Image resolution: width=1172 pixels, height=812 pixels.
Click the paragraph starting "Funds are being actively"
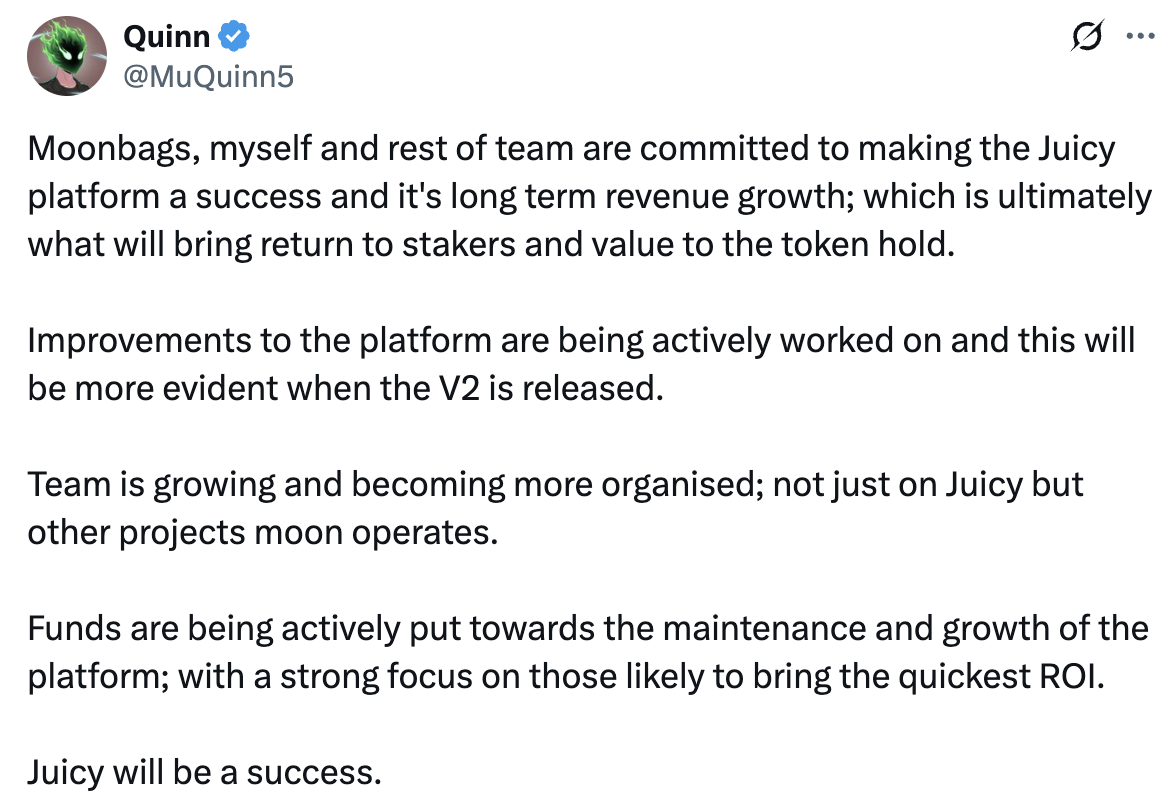588,652
